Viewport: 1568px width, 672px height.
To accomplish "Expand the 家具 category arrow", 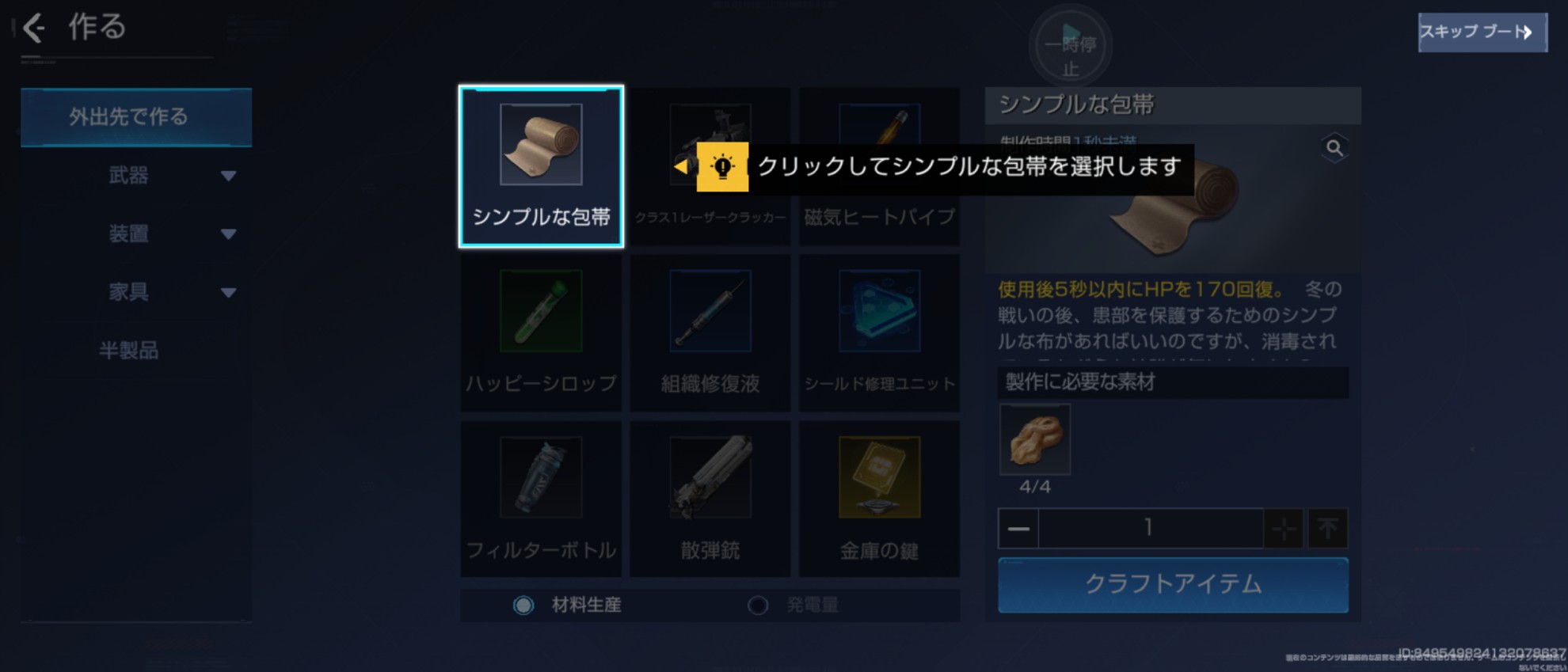I will [229, 293].
